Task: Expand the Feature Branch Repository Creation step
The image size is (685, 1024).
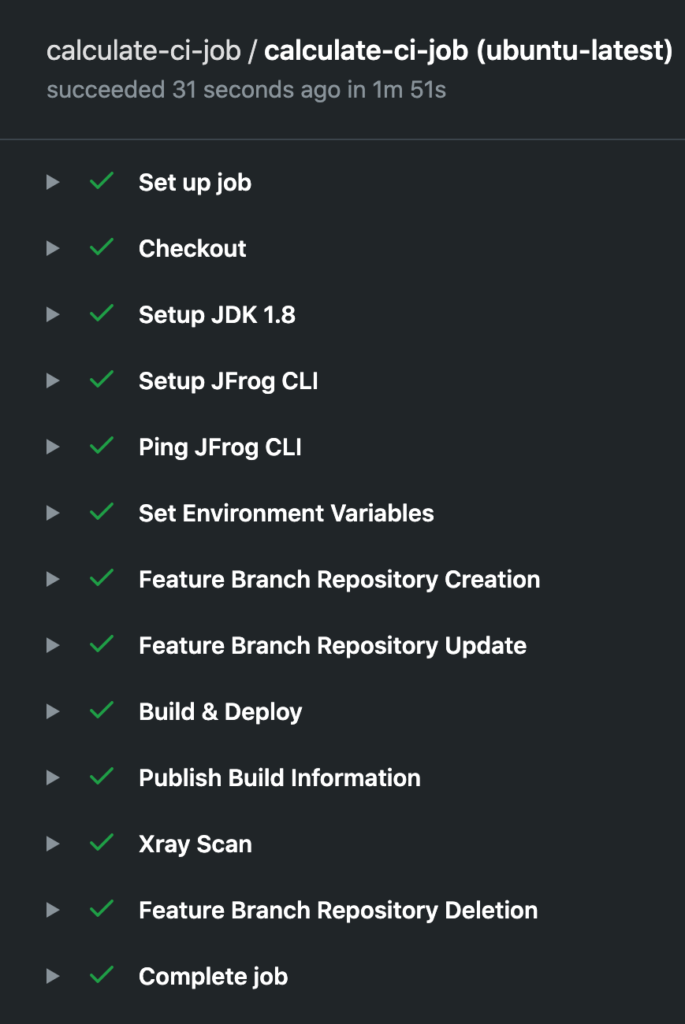Action: click(52, 579)
